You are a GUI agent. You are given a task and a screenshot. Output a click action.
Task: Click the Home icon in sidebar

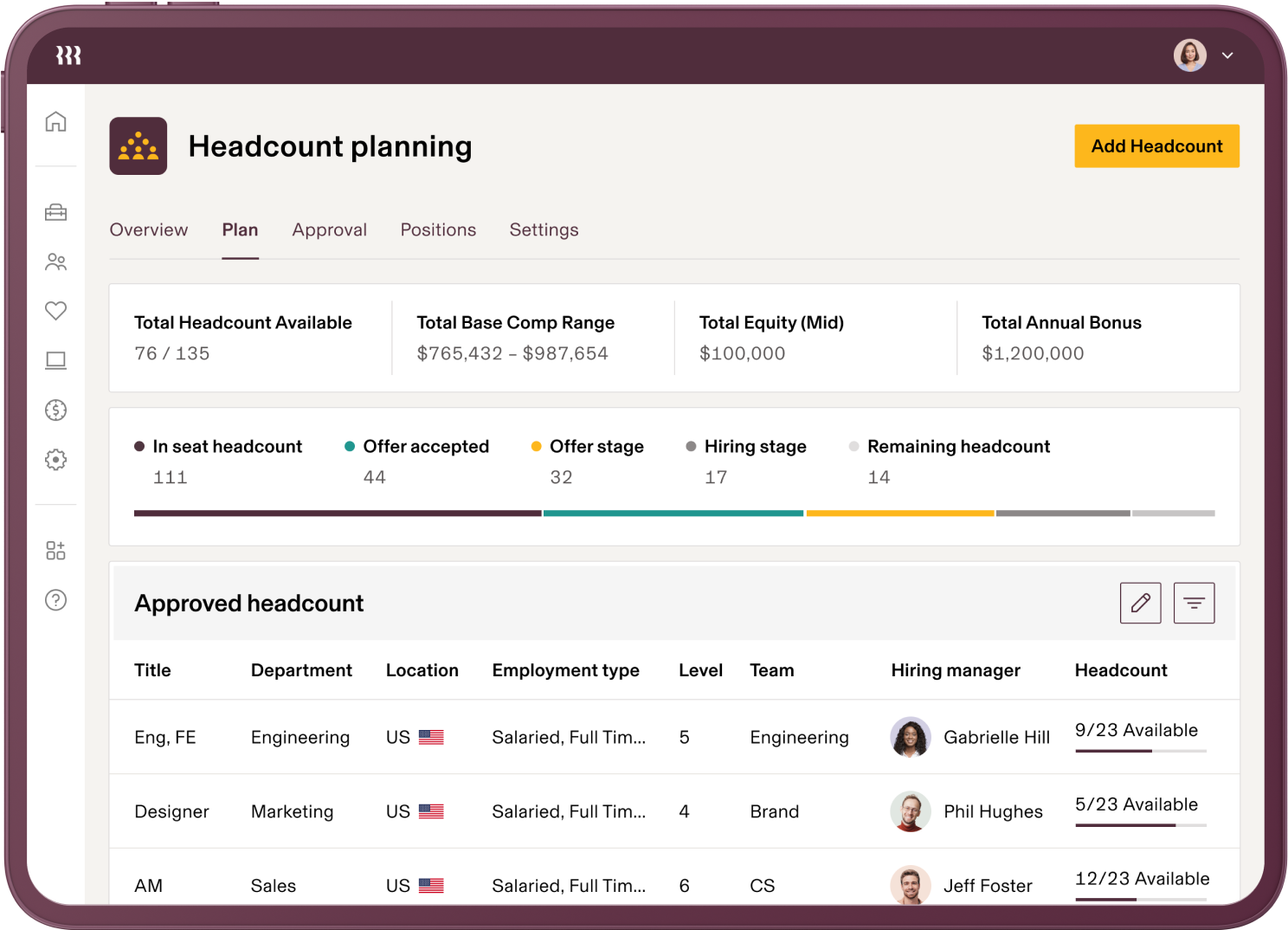(55, 122)
